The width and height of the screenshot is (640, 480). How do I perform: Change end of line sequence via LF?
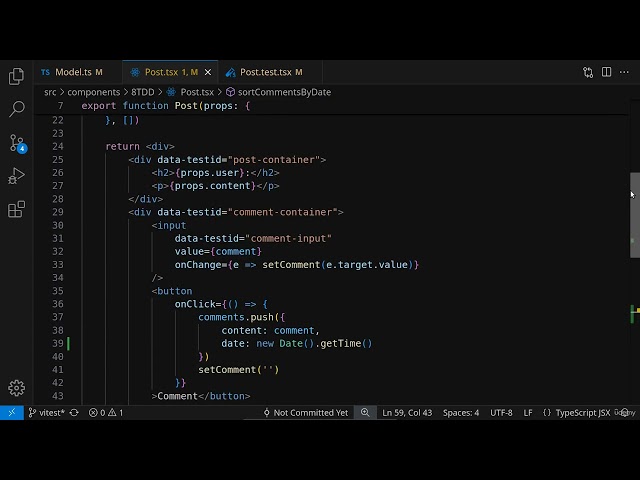[x=528, y=413]
